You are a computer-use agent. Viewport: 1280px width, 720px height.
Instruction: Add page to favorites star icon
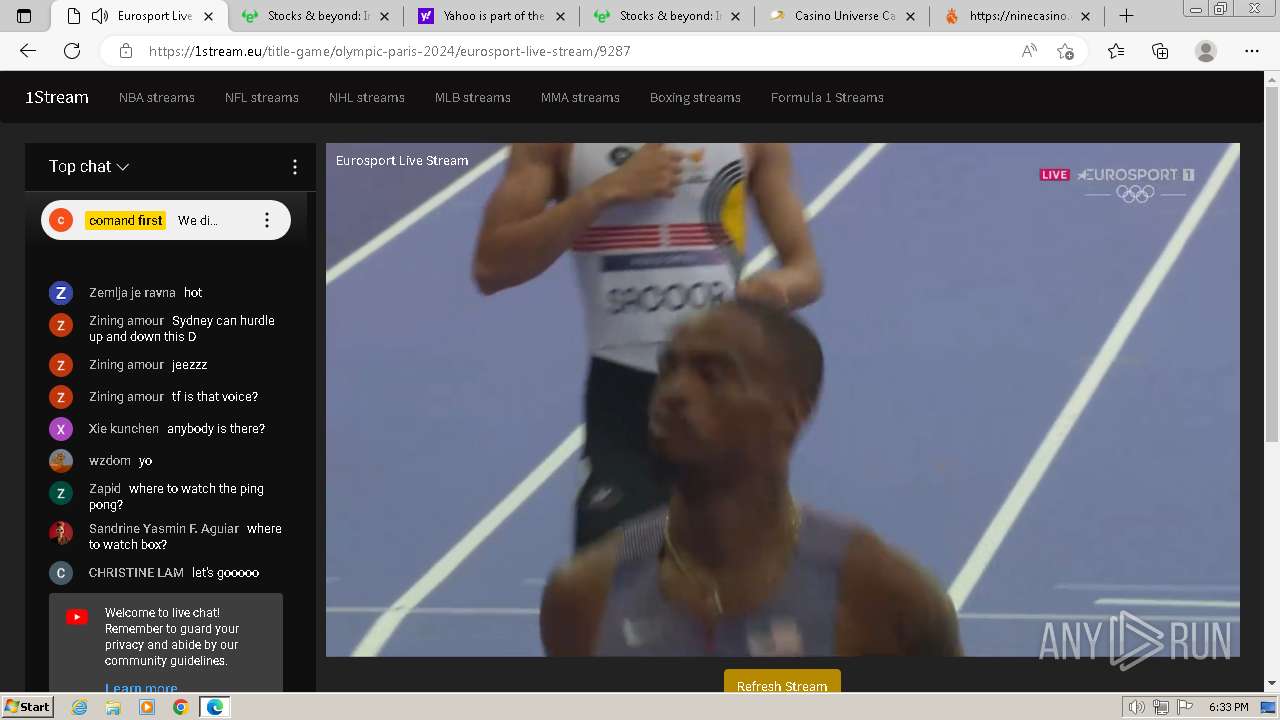tap(1066, 51)
